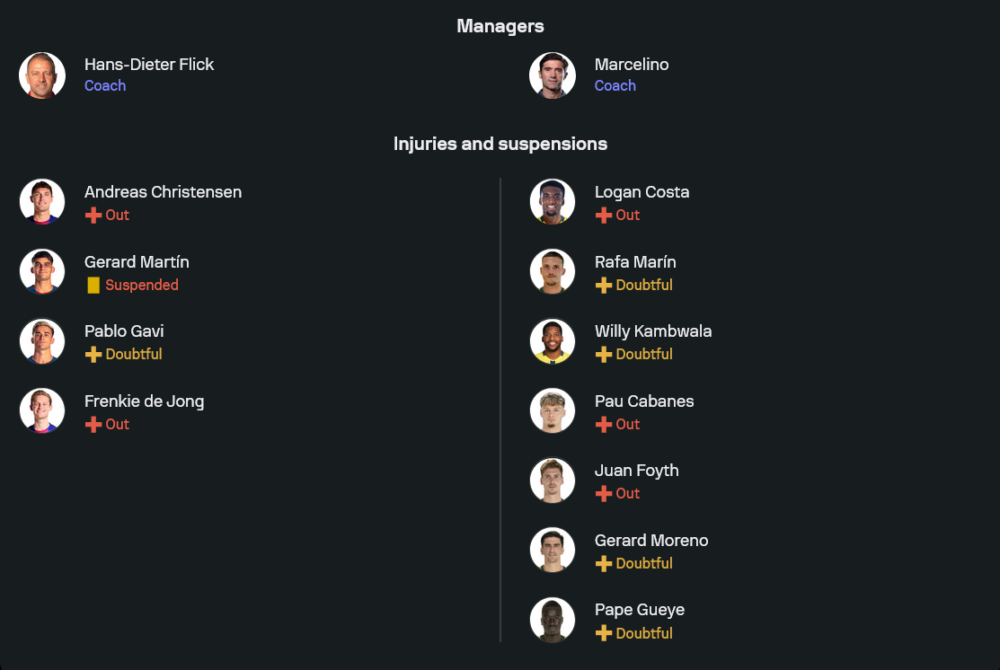Screen dimensions: 1000x670
Task: Open Andreas Christensen's player name link
Action: 163,192
